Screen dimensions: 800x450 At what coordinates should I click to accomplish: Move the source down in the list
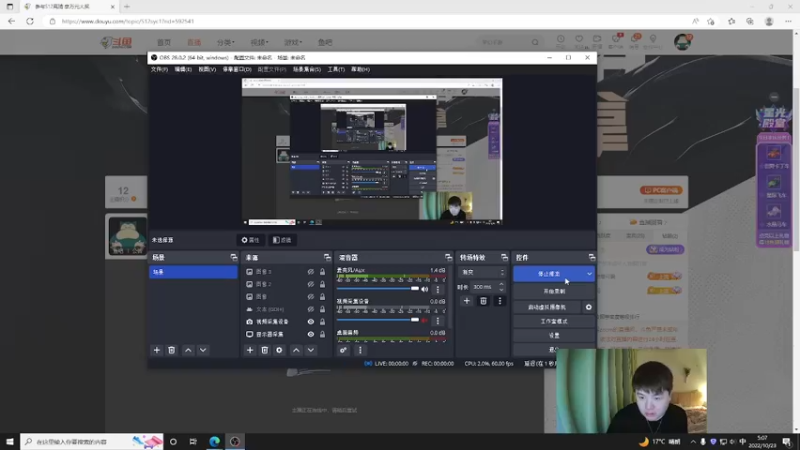pos(311,350)
